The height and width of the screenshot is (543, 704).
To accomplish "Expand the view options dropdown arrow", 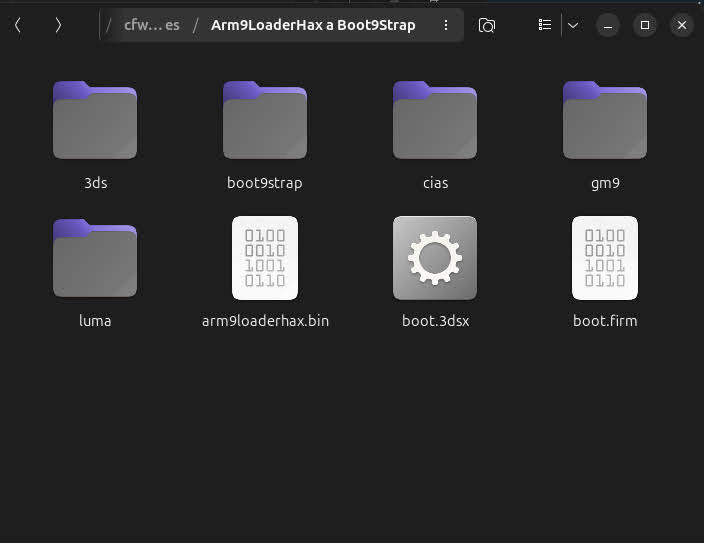I will click(573, 25).
